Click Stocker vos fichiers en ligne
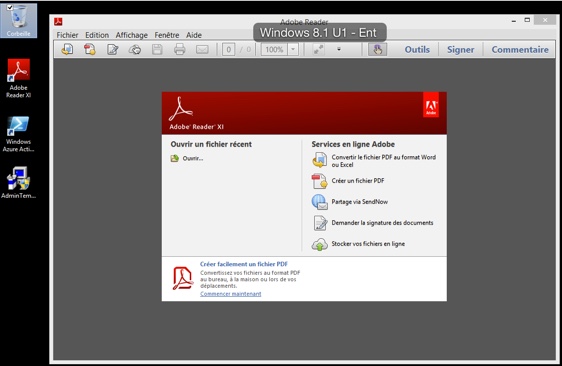 coord(368,244)
